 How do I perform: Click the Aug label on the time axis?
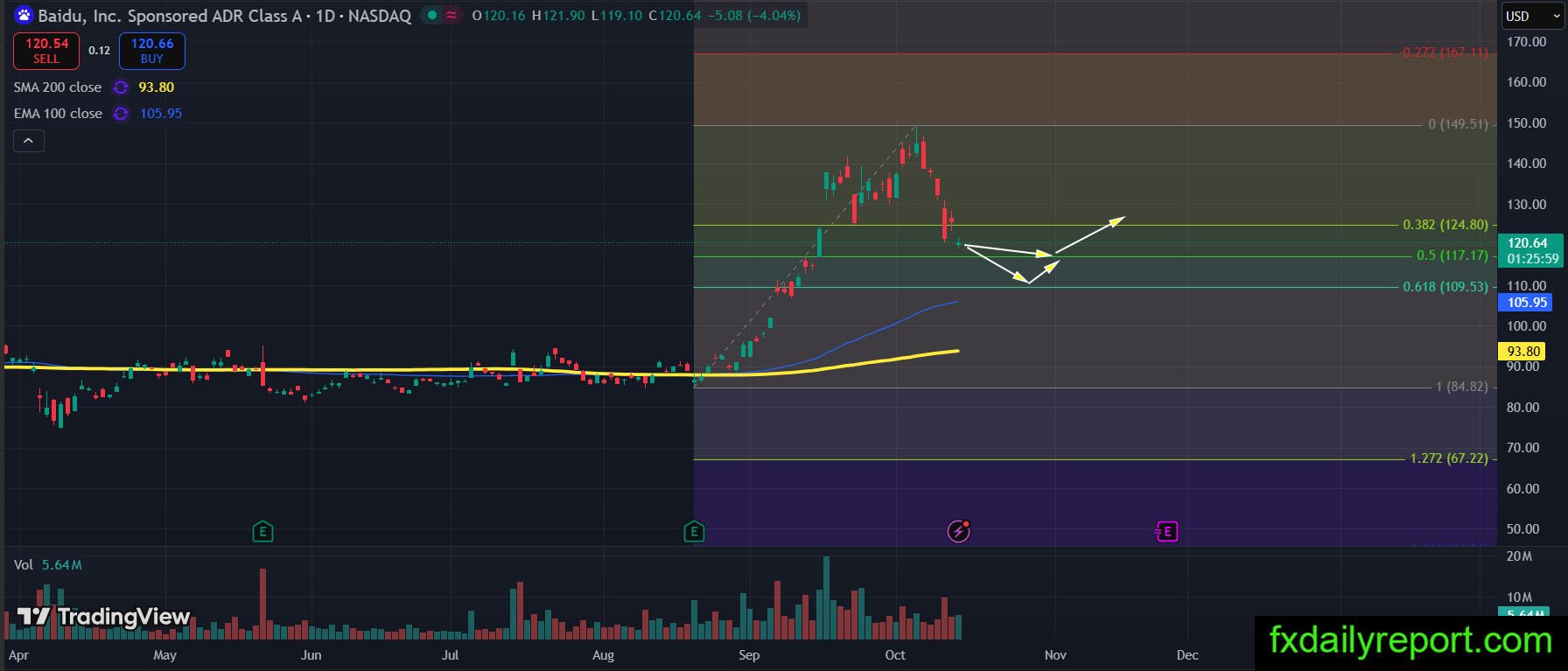tap(603, 655)
